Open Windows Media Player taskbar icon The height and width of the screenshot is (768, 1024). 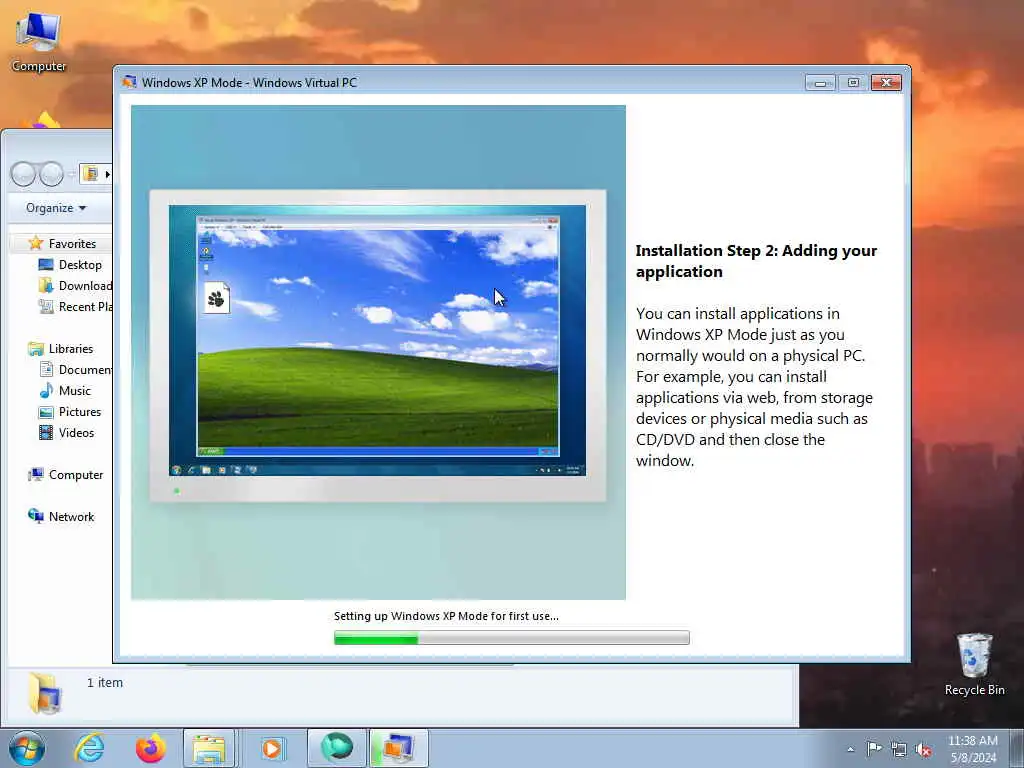click(271, 748)
